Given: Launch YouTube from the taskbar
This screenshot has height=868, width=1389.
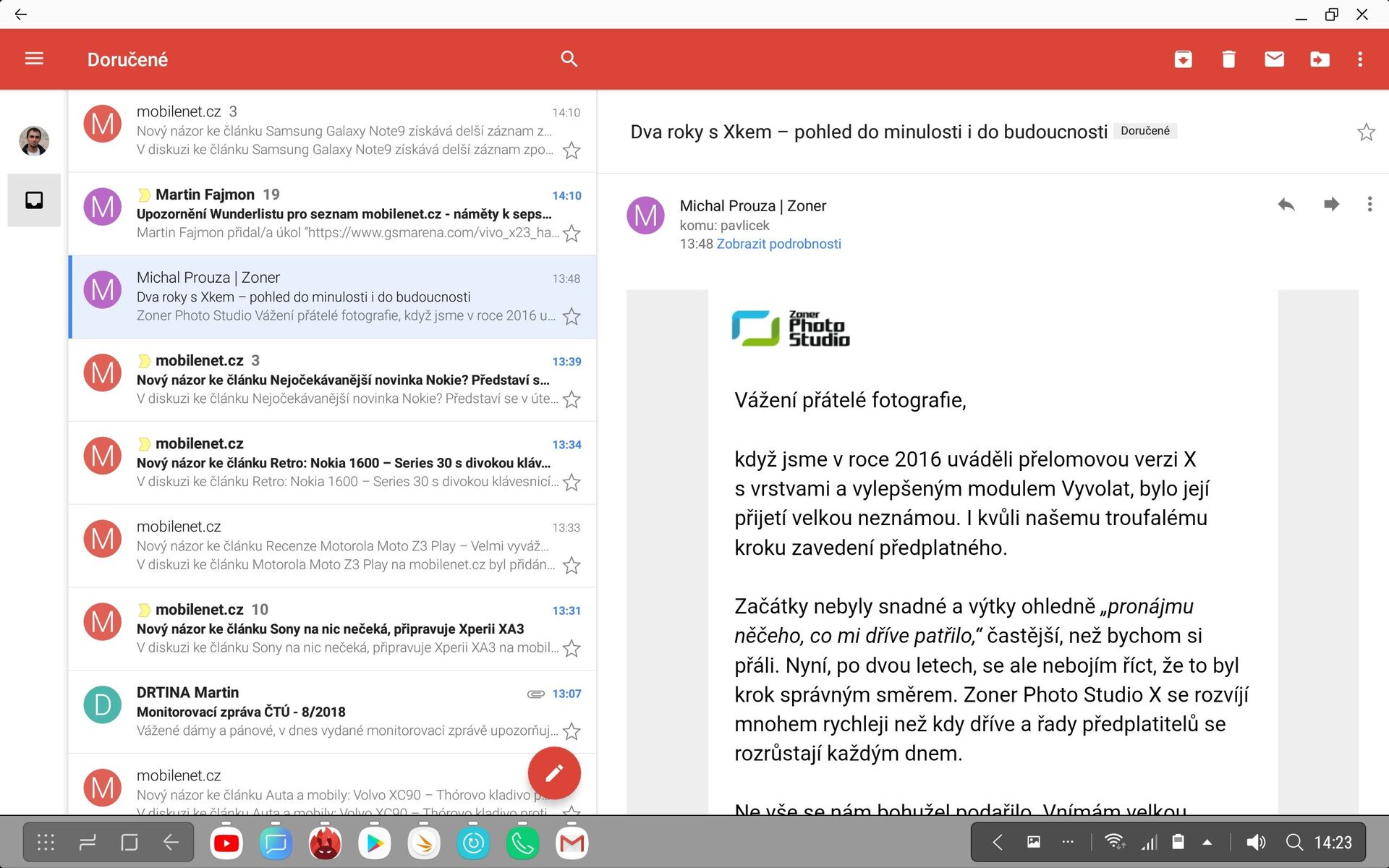Looking at the screenshot, I should [226, 843].
